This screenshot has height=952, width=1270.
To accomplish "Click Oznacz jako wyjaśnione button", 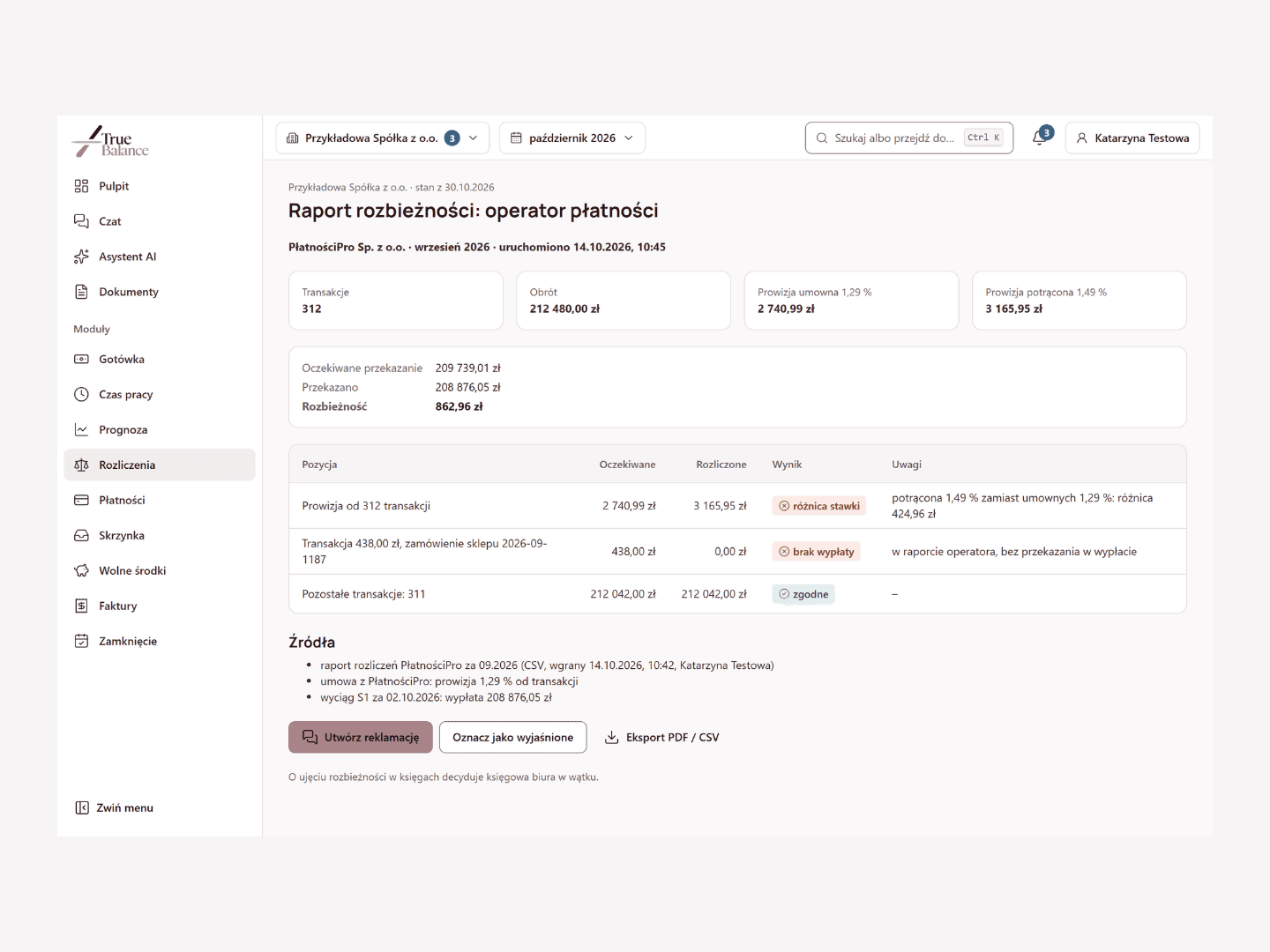I will pyautogui.click(x=513, y=737).
